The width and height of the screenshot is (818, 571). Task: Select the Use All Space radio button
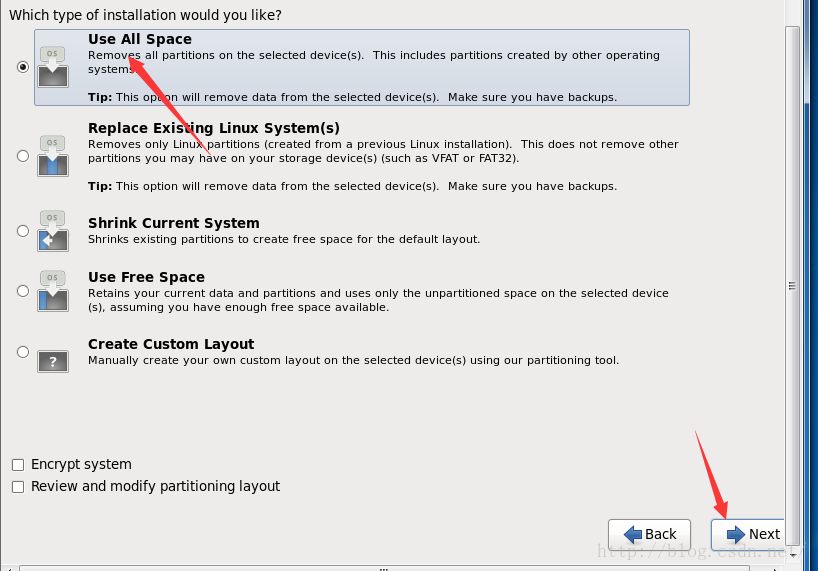tap(23, 67)
